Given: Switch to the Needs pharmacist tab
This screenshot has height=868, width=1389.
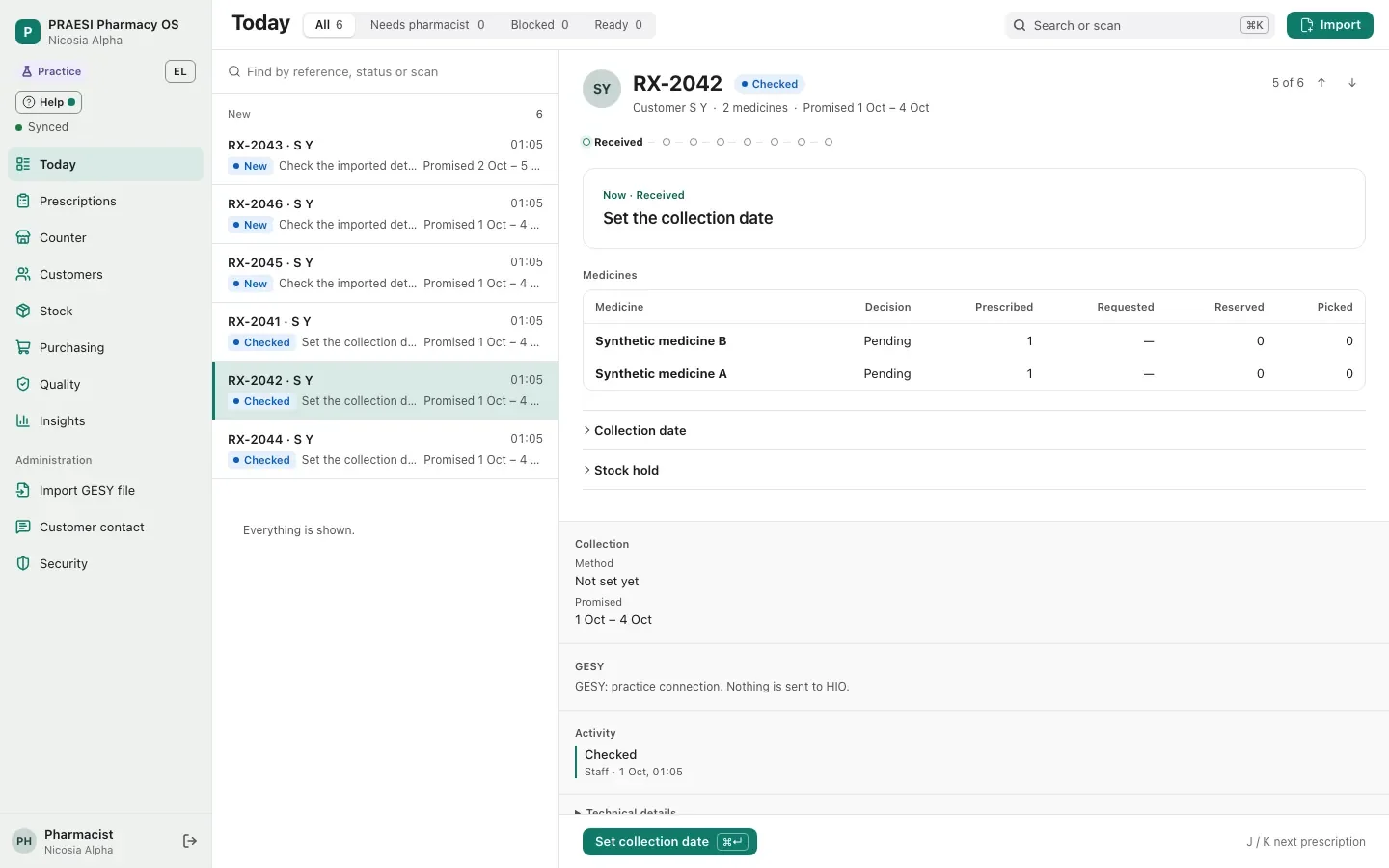Looking at the screenshot, I should [427, 25].
